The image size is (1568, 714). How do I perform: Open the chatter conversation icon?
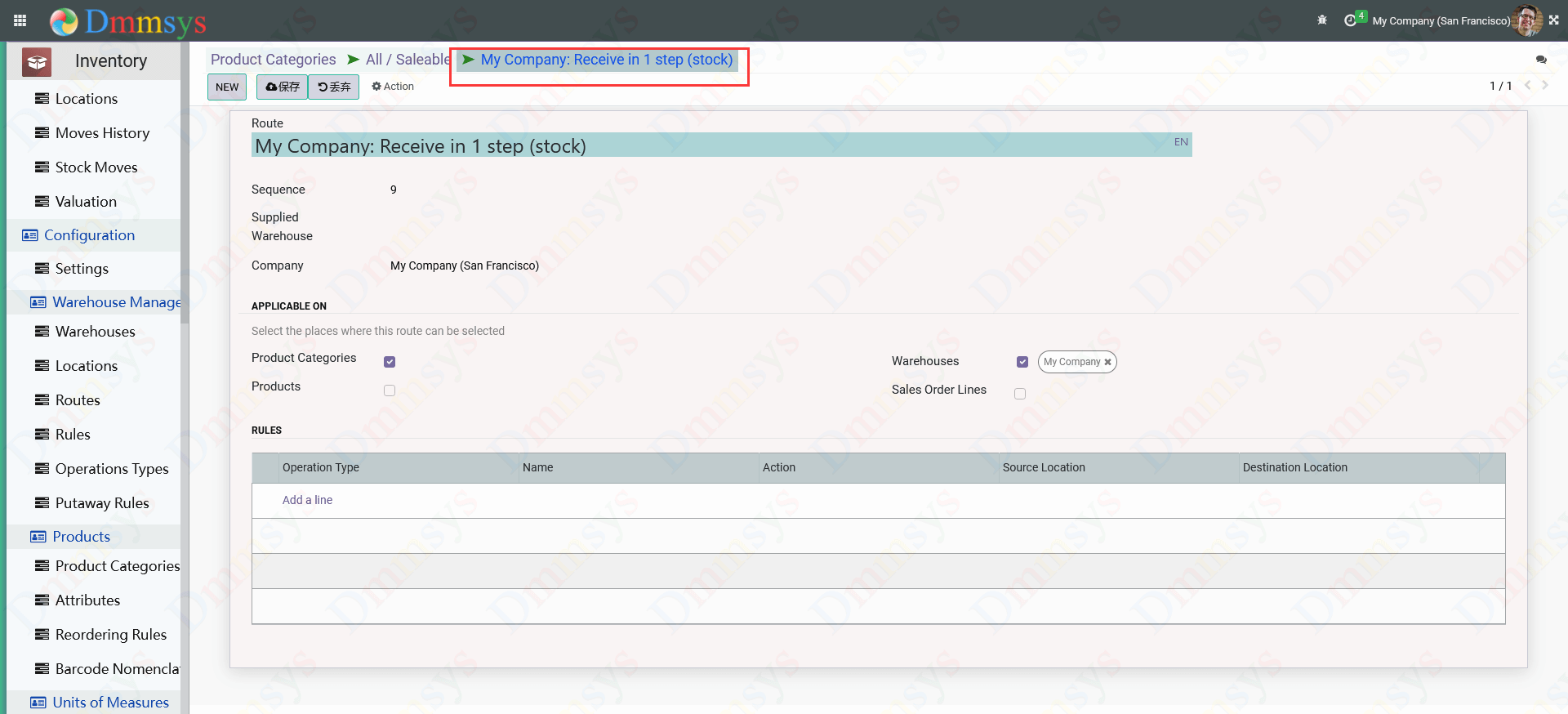click(1541, 60)
